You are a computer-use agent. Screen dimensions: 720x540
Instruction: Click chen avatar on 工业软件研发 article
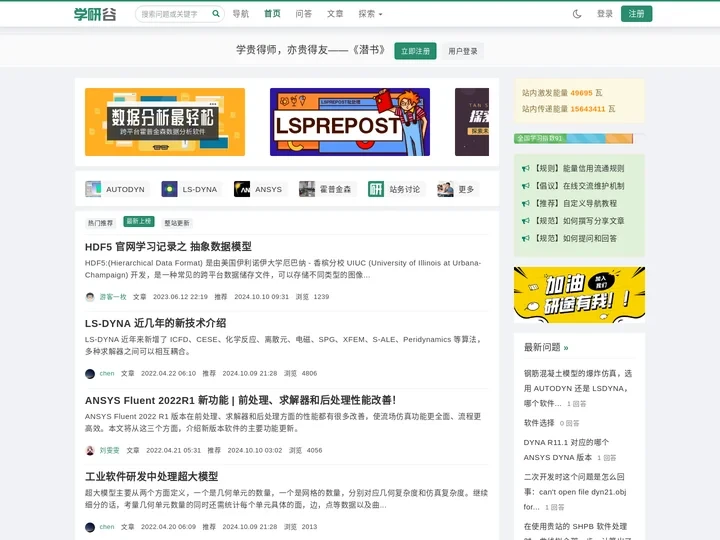pos(90,527)
